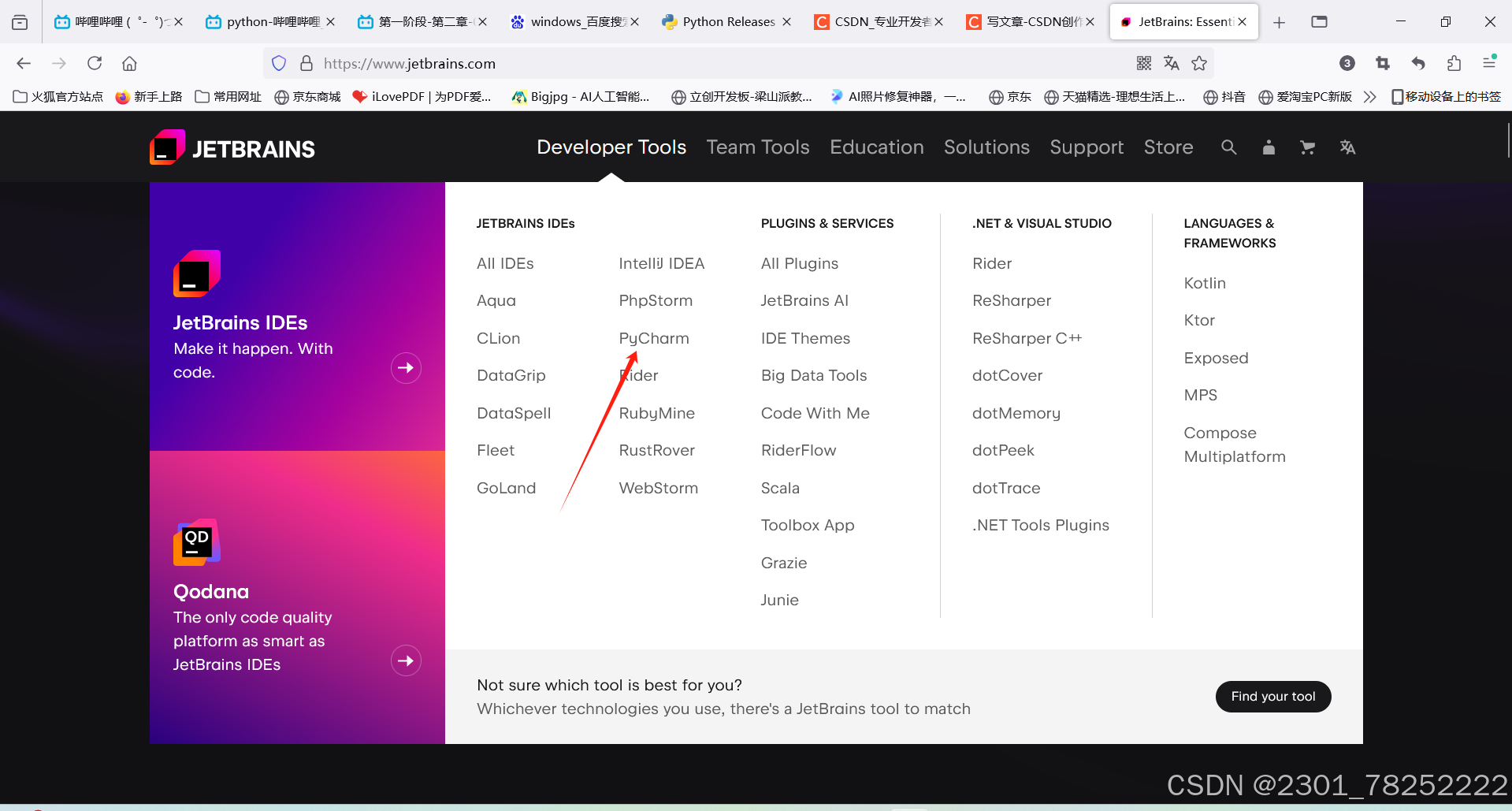This screenshot has width=1512, height=811.
Task: Open the Solutions menu
Action: click(986, 147)
